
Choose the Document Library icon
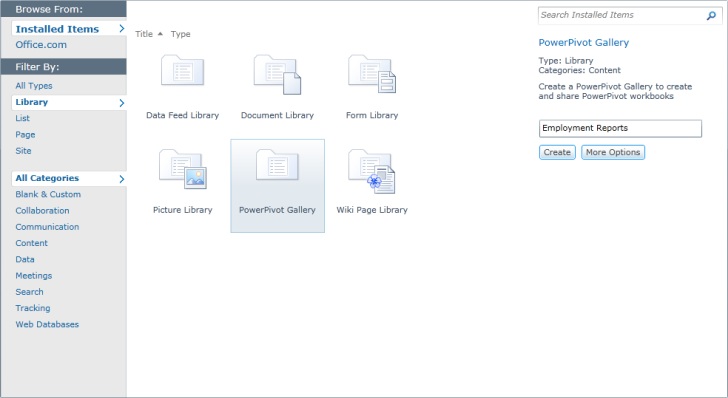pos(277,74)
